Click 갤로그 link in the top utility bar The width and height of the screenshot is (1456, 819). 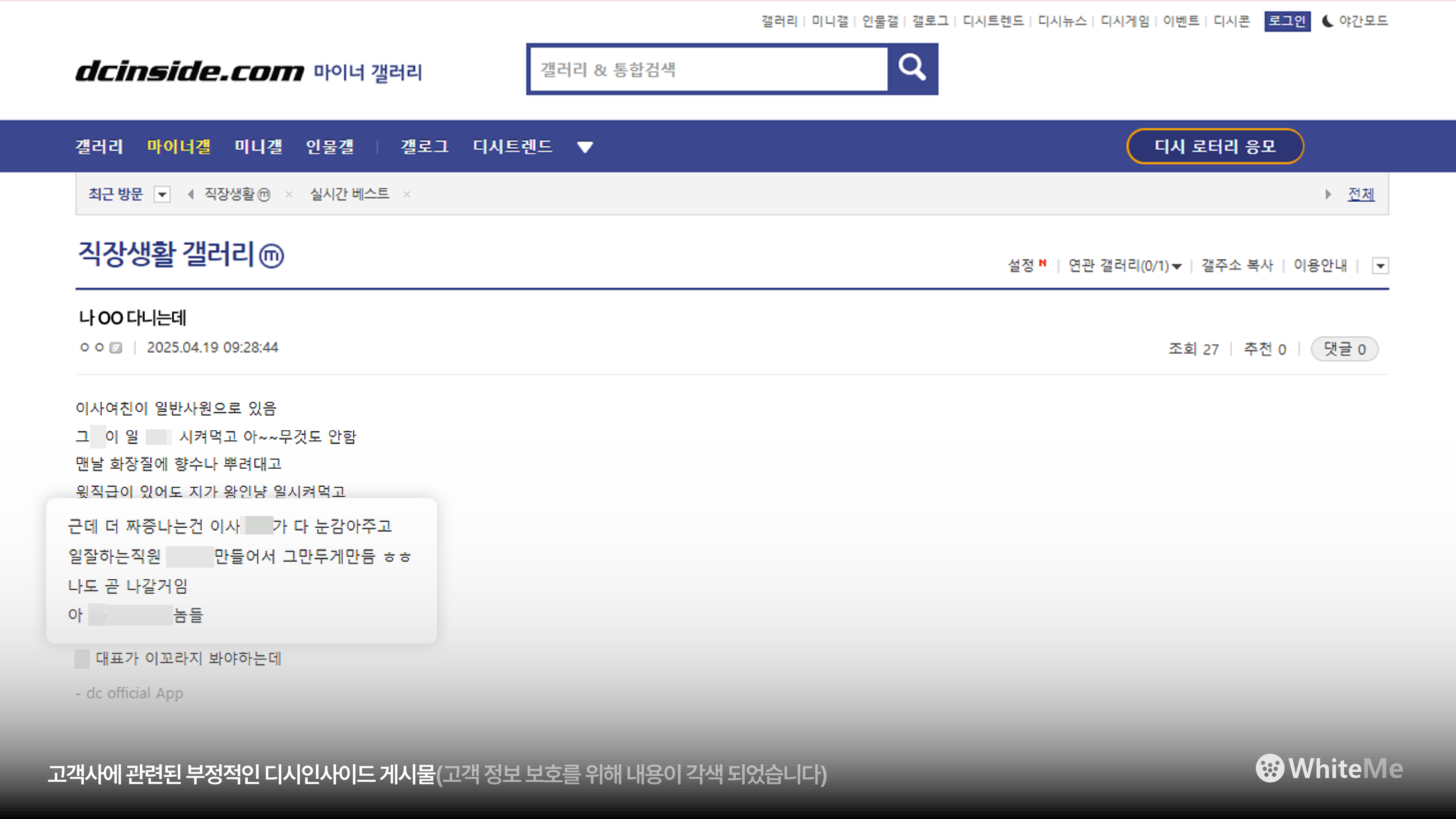pos(930,21)
